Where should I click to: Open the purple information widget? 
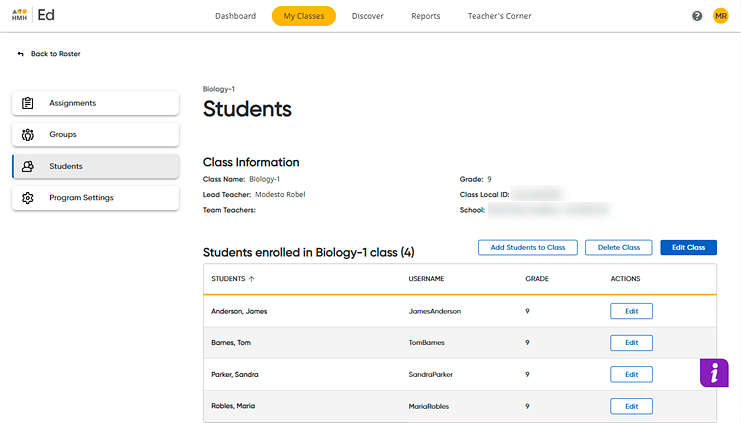[x=714, y=373]
